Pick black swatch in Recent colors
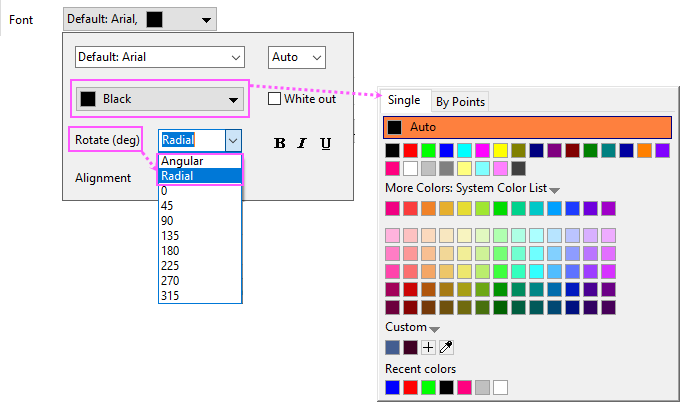This screenshot has height=402, width=682. tap(446, 387)
